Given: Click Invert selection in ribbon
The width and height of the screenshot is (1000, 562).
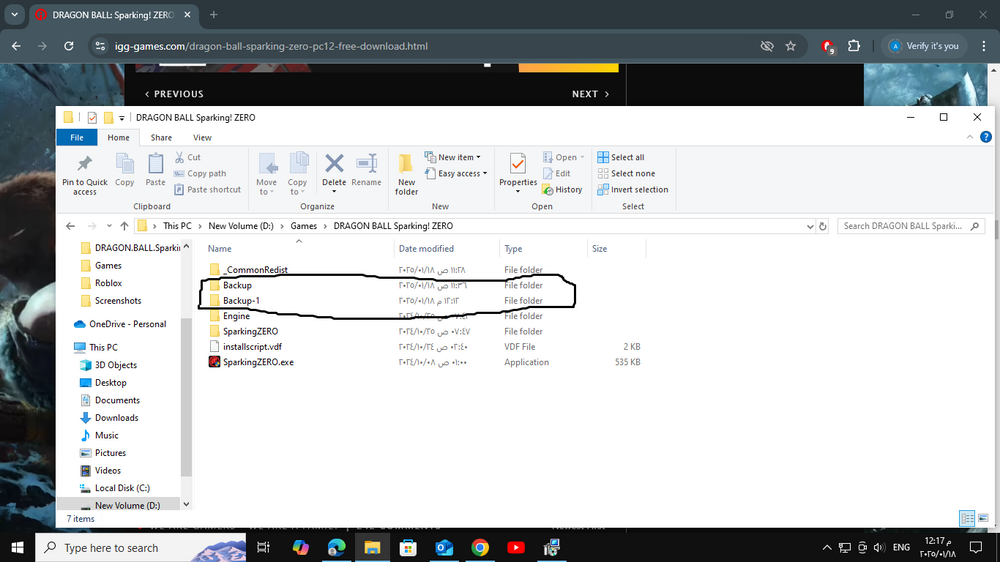Looking at the screenshot, I should (633, 189).
